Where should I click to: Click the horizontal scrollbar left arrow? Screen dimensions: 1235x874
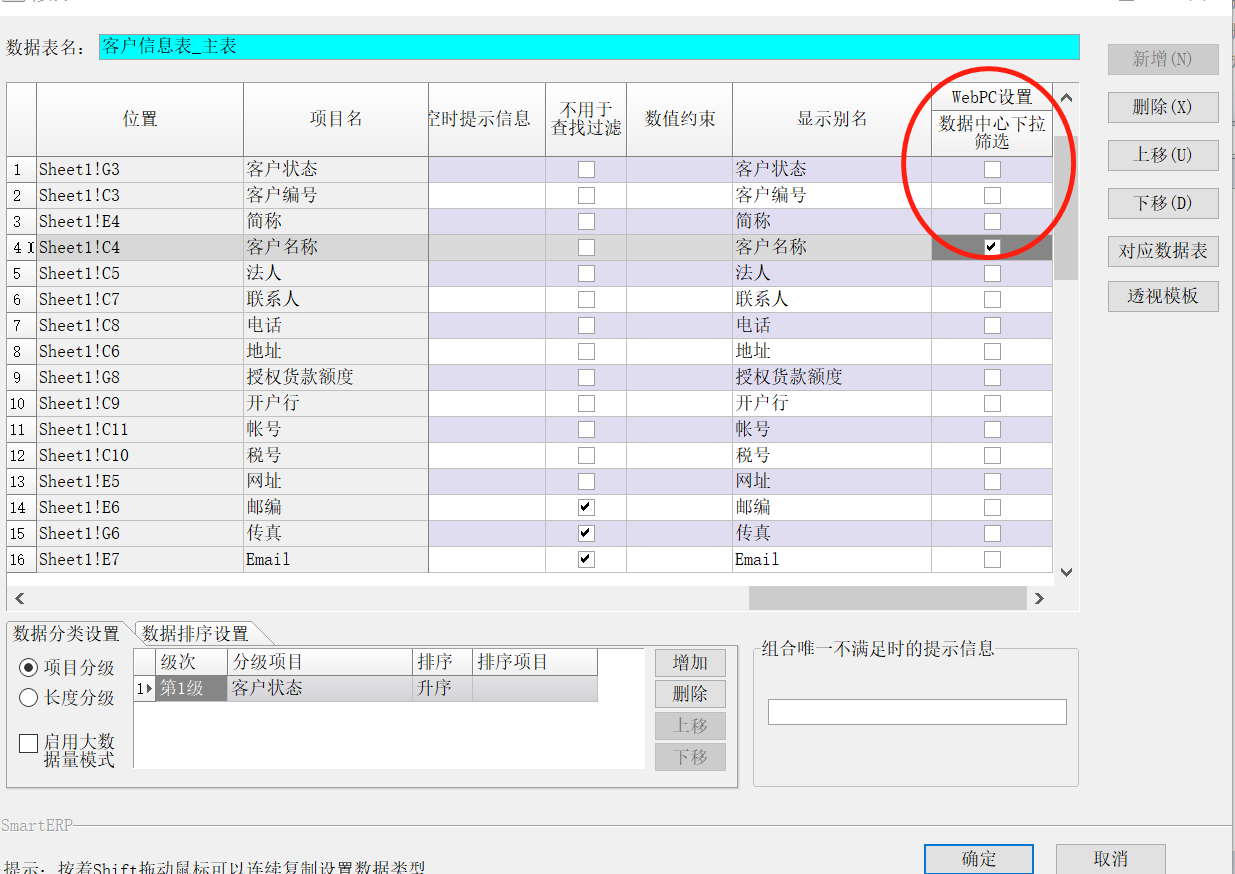(x=19, y=598)
